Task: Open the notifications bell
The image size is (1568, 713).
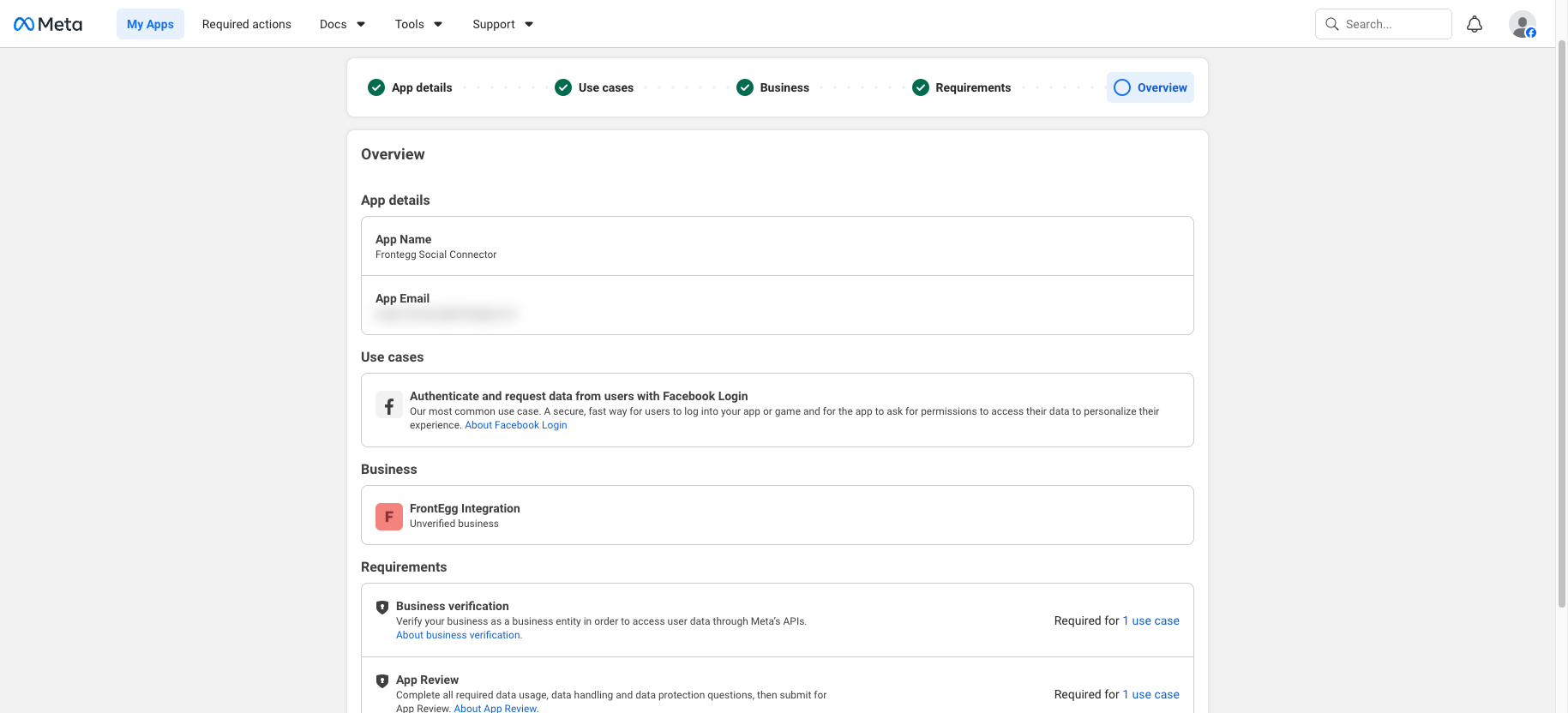Action: (x=1475, y=24)
